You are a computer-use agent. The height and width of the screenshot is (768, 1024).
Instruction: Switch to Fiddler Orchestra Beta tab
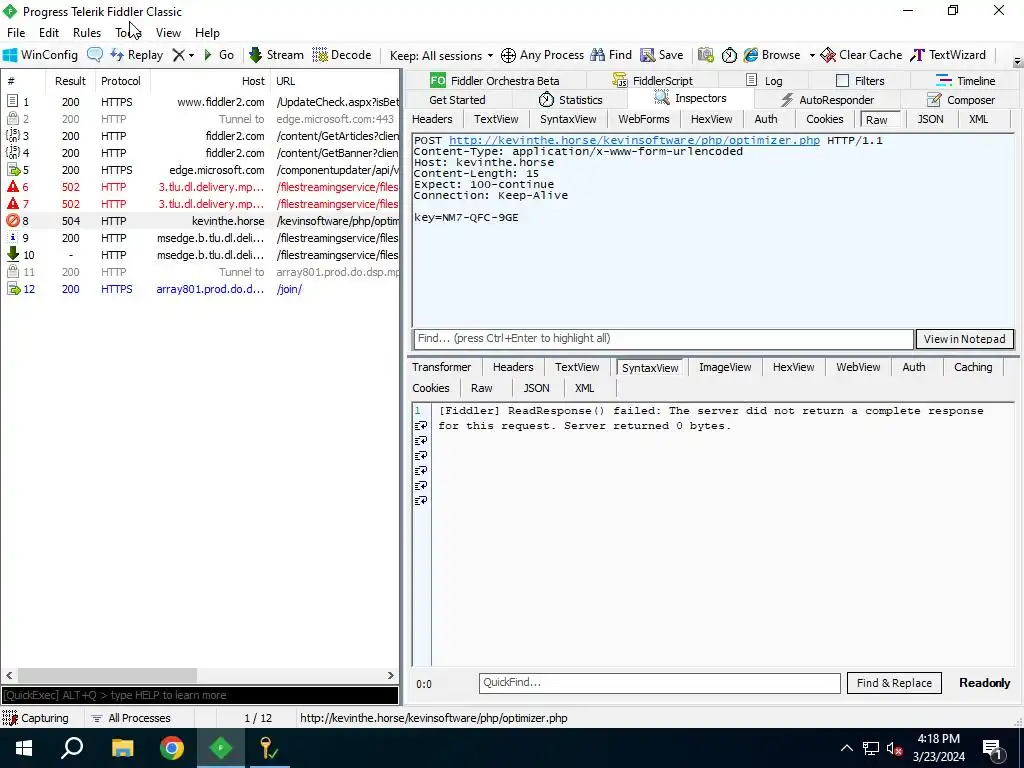click(x=494, y=81)
